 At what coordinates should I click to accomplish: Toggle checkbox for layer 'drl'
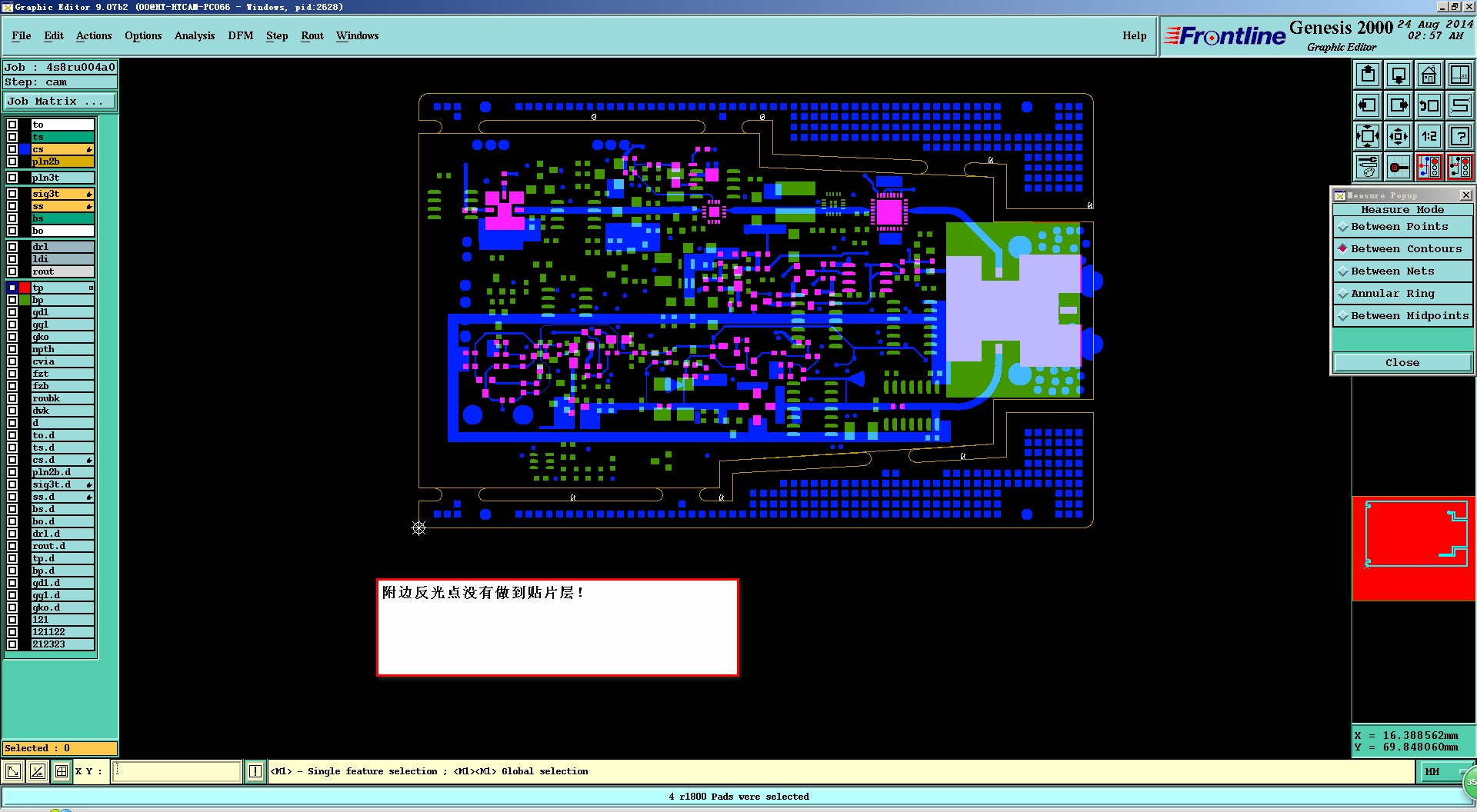pos(12,247)
